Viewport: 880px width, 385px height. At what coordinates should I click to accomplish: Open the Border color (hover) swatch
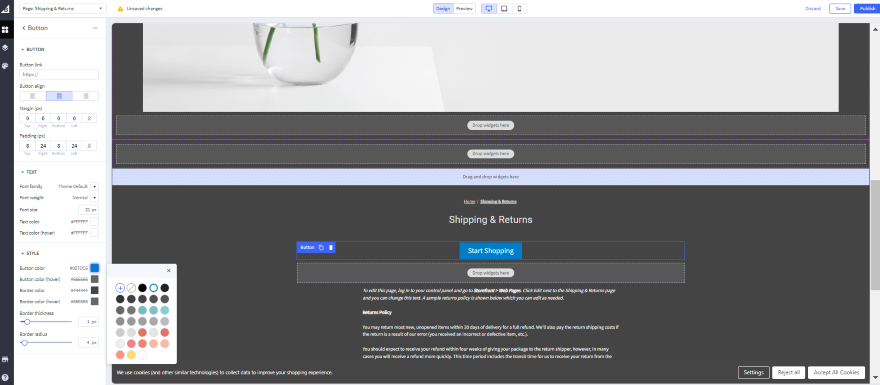[x=94, y=301]
